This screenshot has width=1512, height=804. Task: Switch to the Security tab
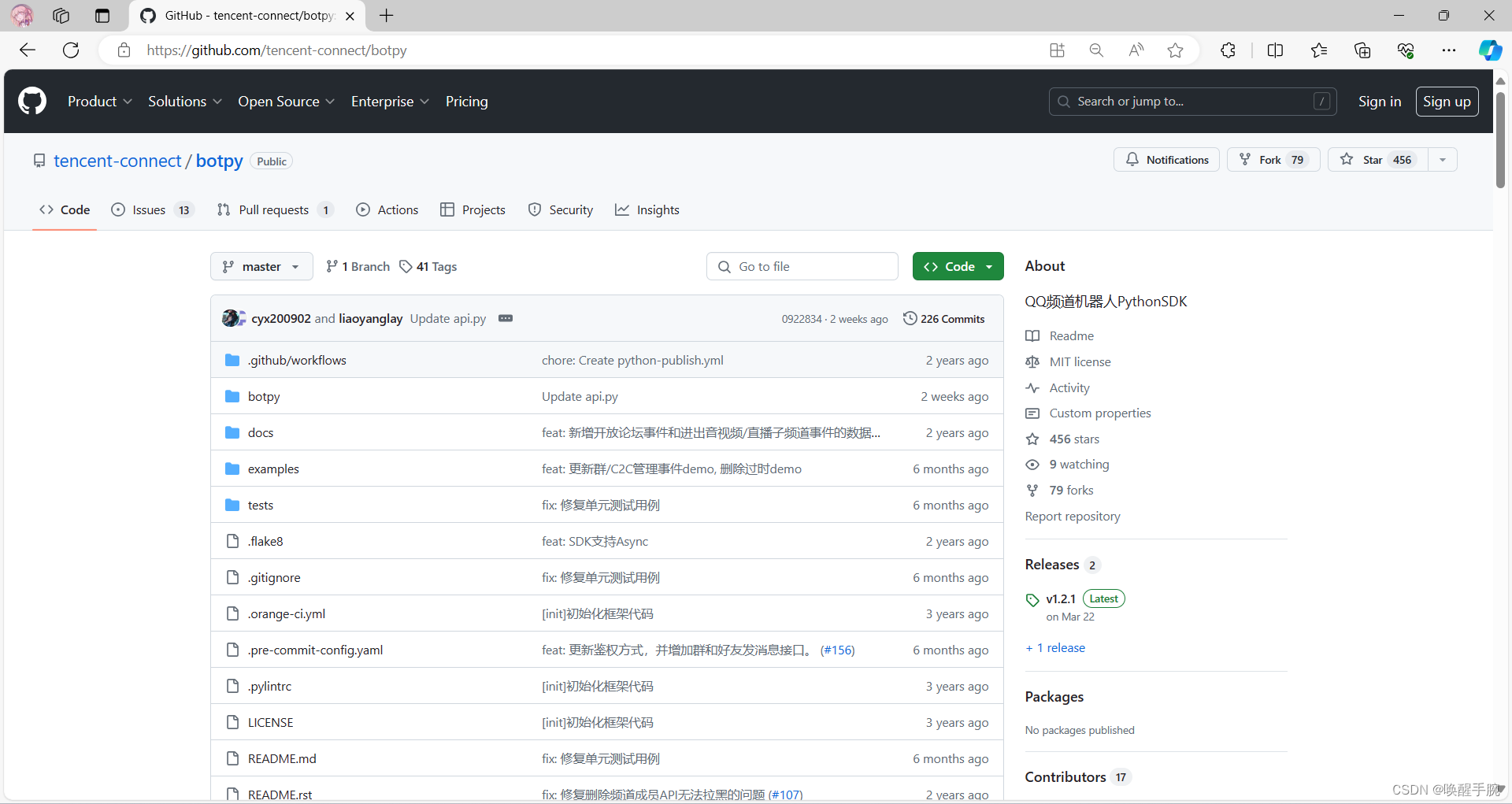click(560, 209)
